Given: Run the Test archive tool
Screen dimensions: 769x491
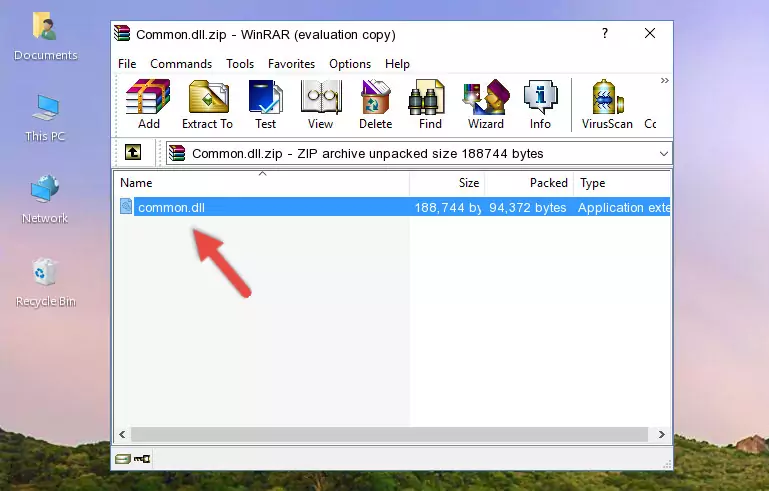Looking at the screenshot, I should click(265, 104).
